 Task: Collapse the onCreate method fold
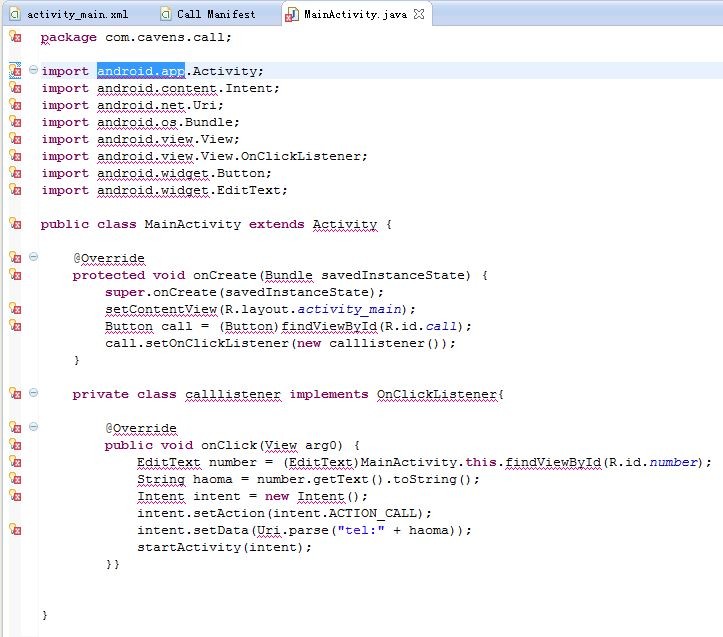pyautogui.click(x=33, y=258)
